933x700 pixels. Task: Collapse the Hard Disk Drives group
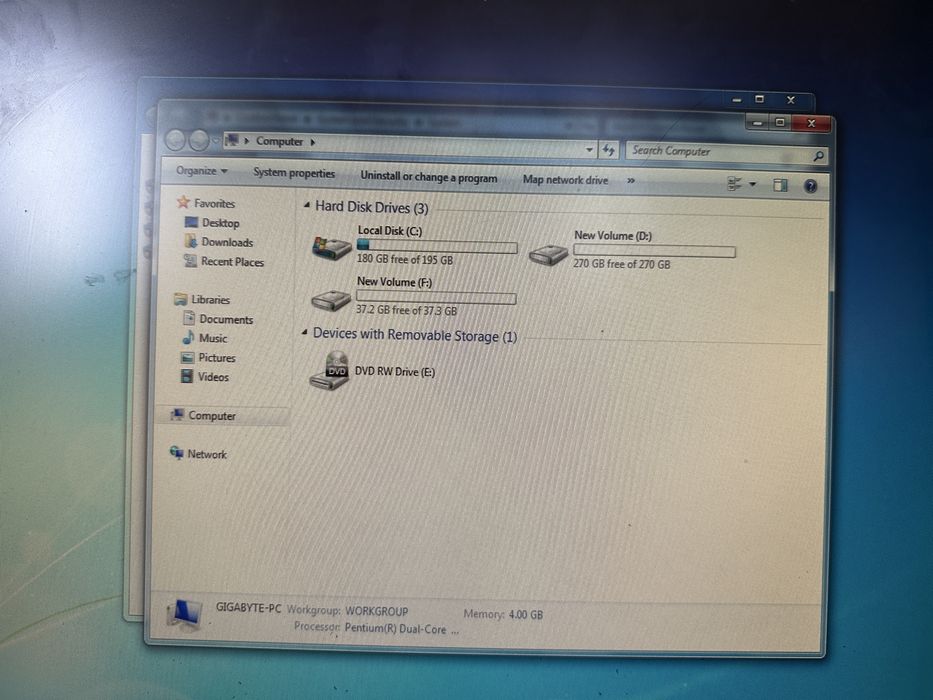point(306,205)
